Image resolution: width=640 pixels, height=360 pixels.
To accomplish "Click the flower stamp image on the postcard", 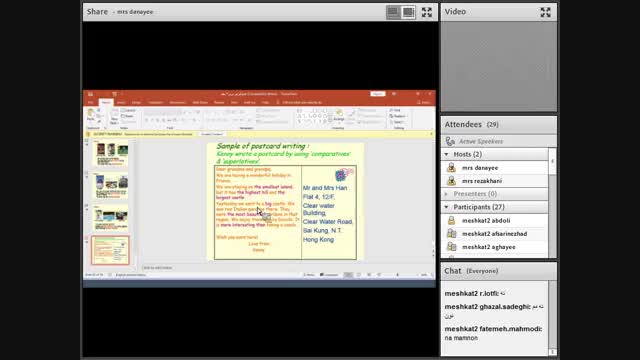I will click(344, 174).
